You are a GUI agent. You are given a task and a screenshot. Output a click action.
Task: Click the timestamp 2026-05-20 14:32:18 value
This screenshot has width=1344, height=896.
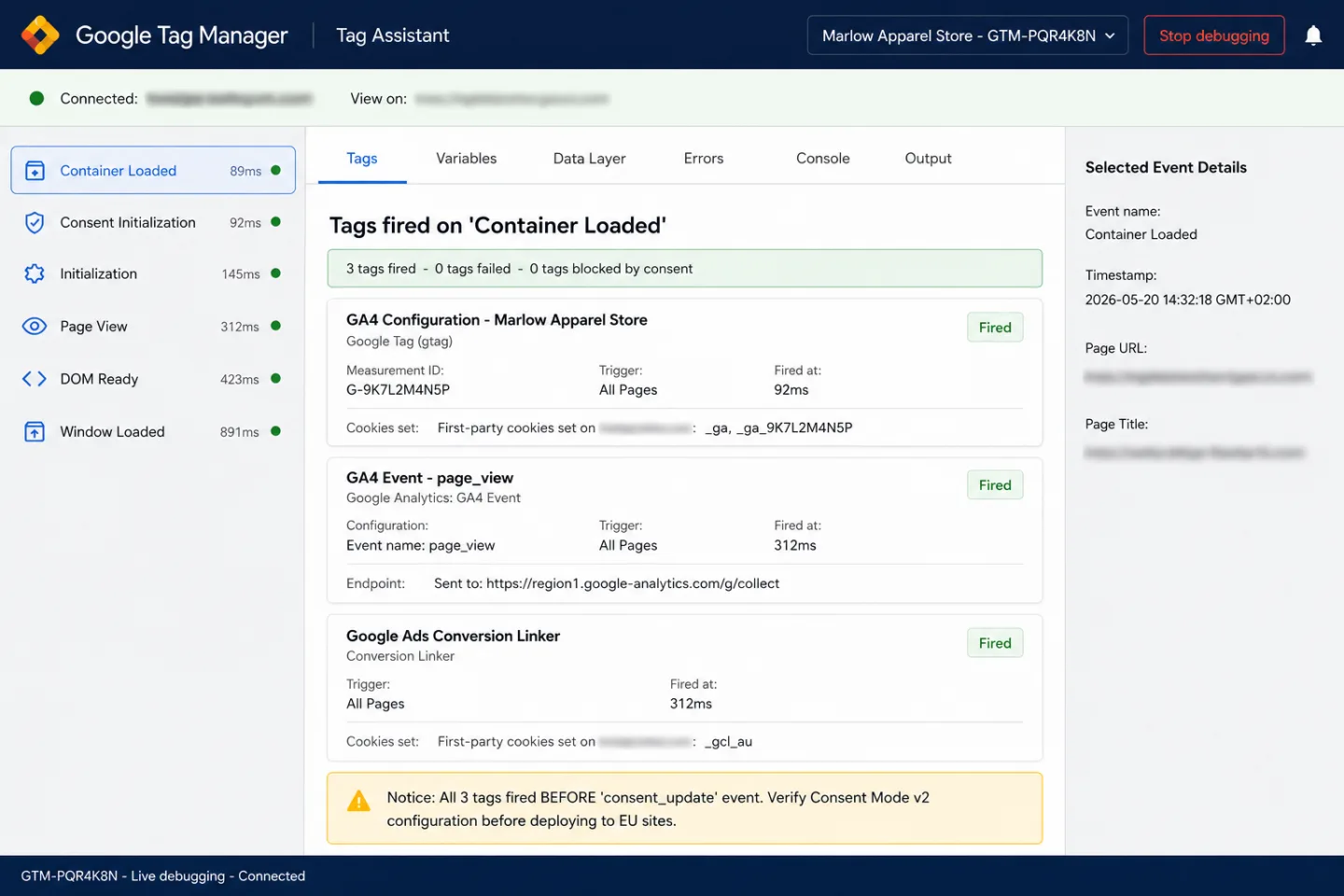click(x=1187, y=300)
